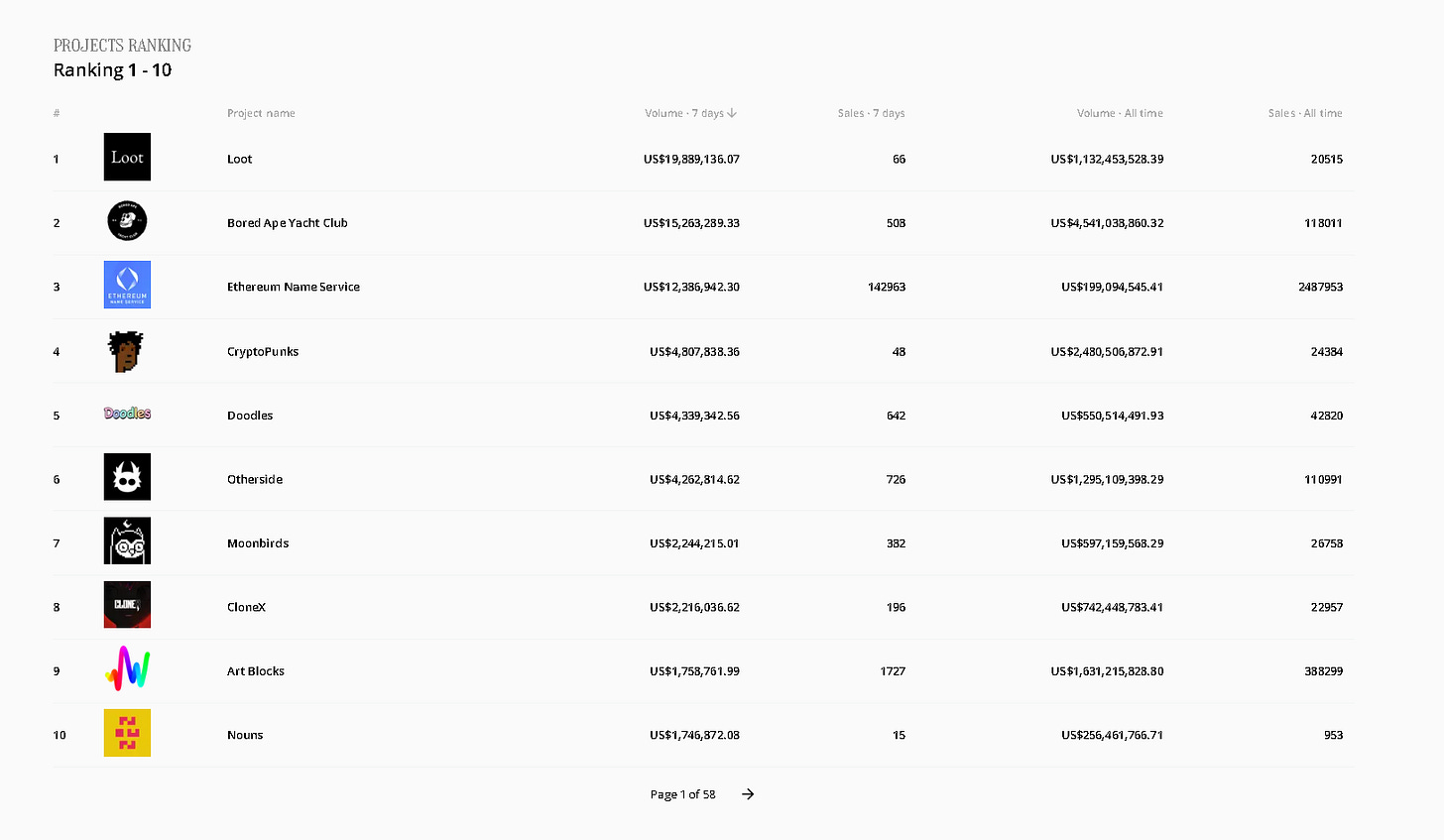Open the Art Blocks project name
Viewport: 1444px width, 840px height.
tap(256, 671)
